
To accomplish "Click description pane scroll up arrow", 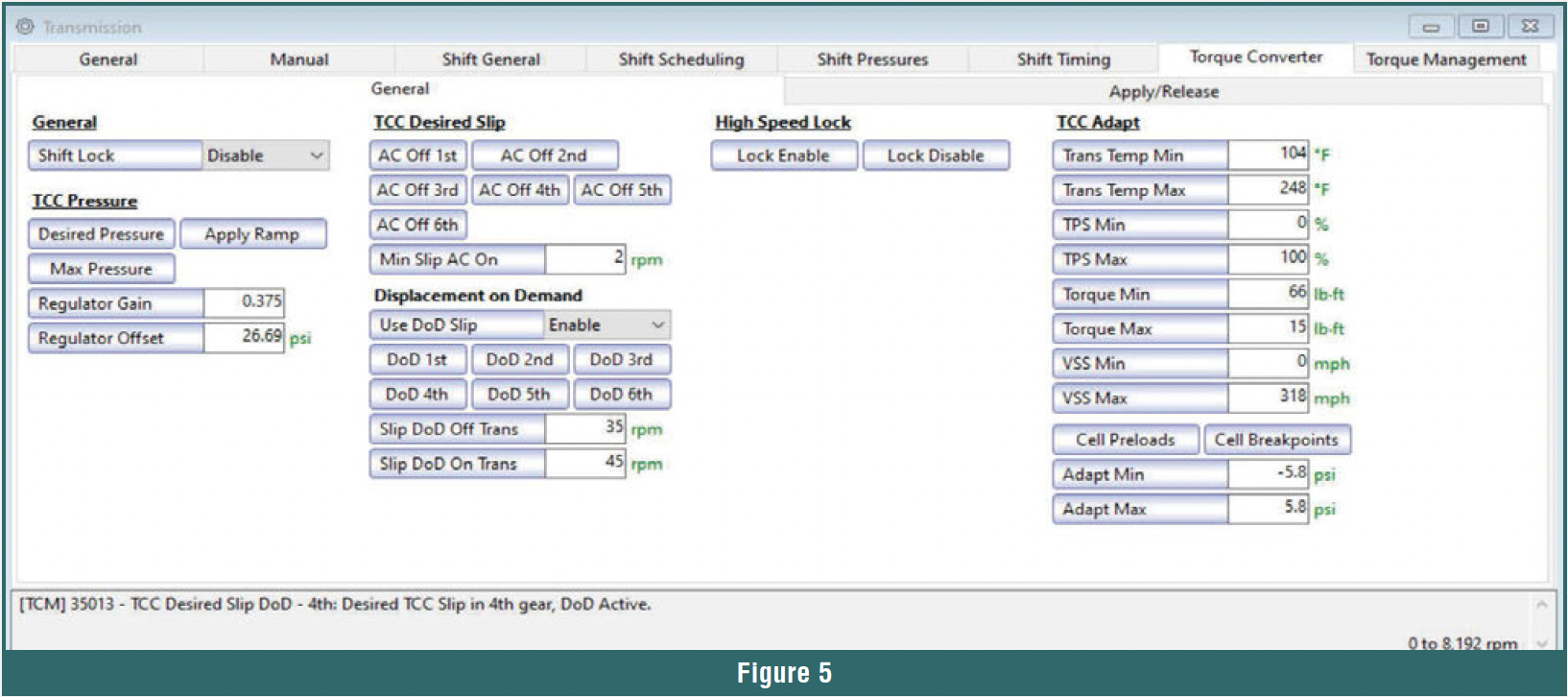I will [x=1541, y=605].
